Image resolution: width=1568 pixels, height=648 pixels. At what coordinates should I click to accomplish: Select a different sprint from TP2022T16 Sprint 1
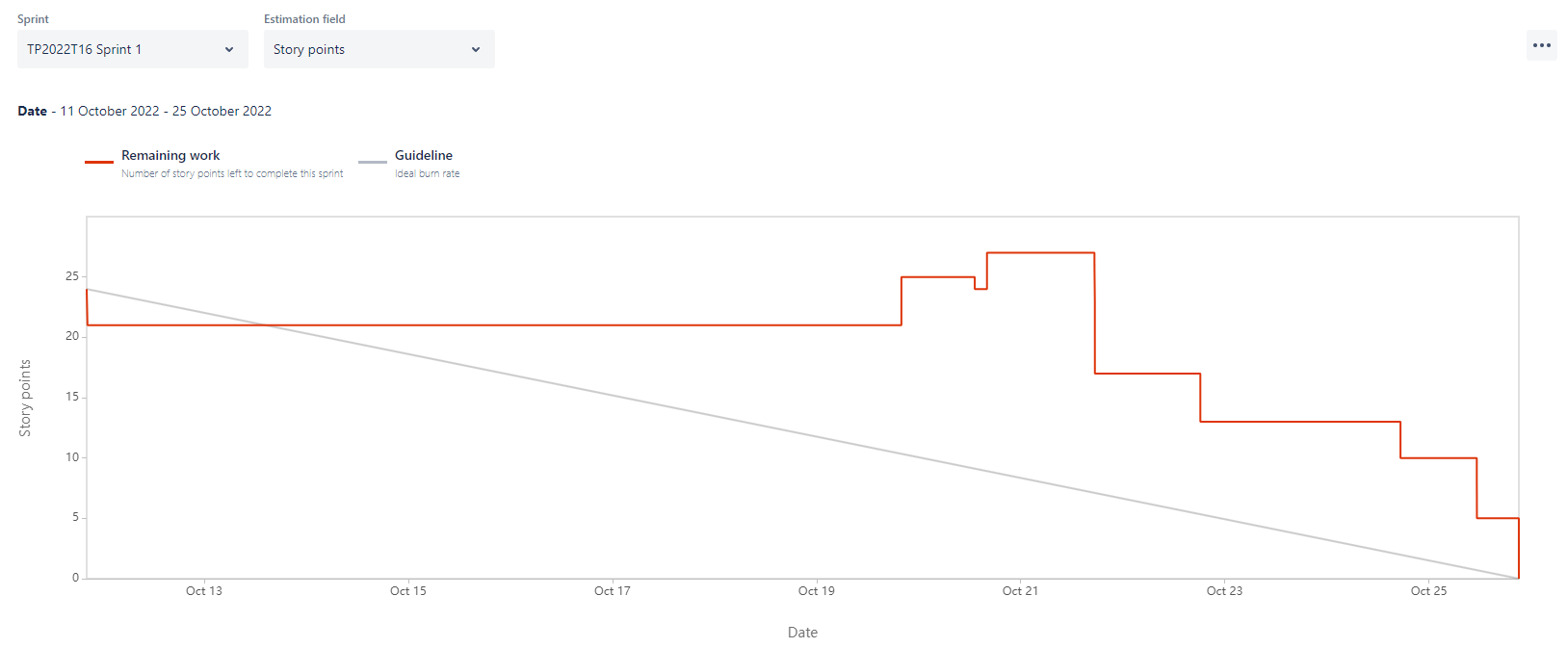132,48
